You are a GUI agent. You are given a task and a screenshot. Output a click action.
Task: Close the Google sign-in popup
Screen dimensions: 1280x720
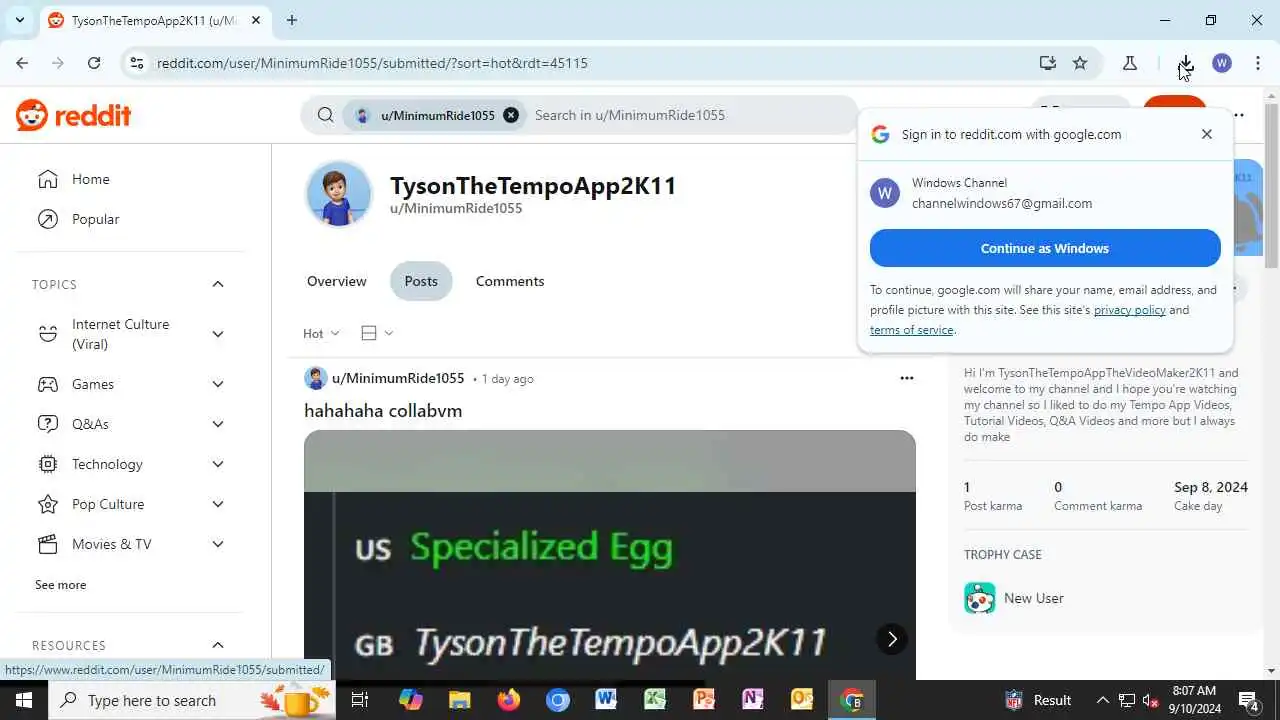[x=1207, y=134]
